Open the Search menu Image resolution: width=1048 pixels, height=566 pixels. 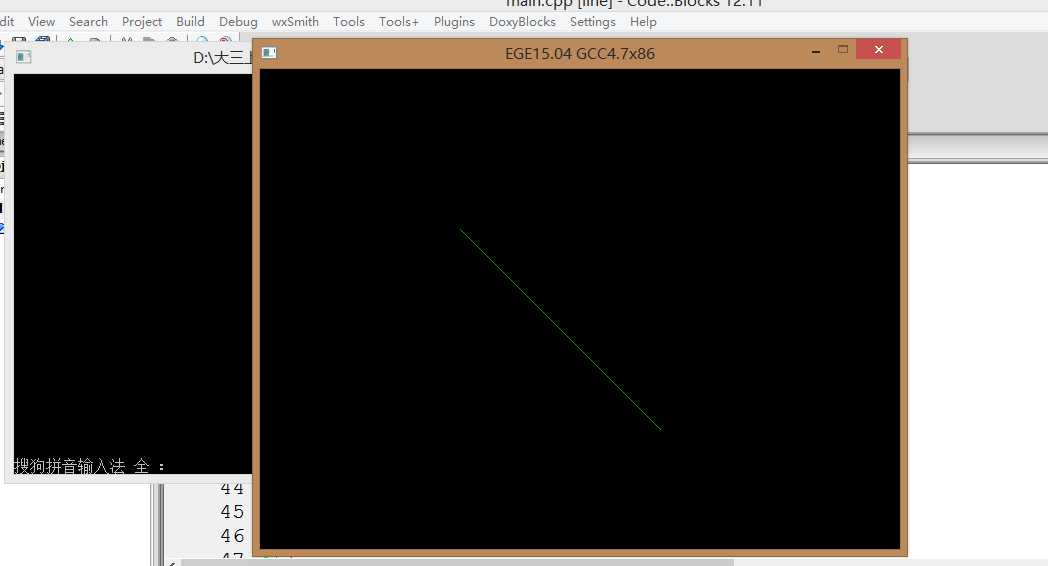pyautogui.click(x=88, y=22)
